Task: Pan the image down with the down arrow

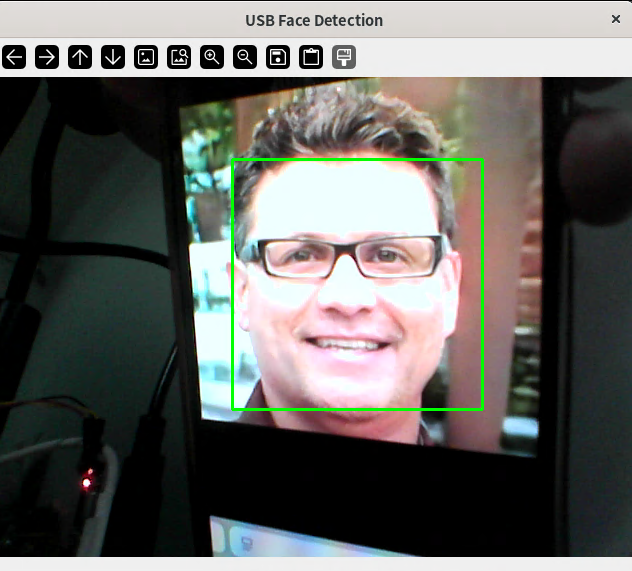Action: coord(113,57)
